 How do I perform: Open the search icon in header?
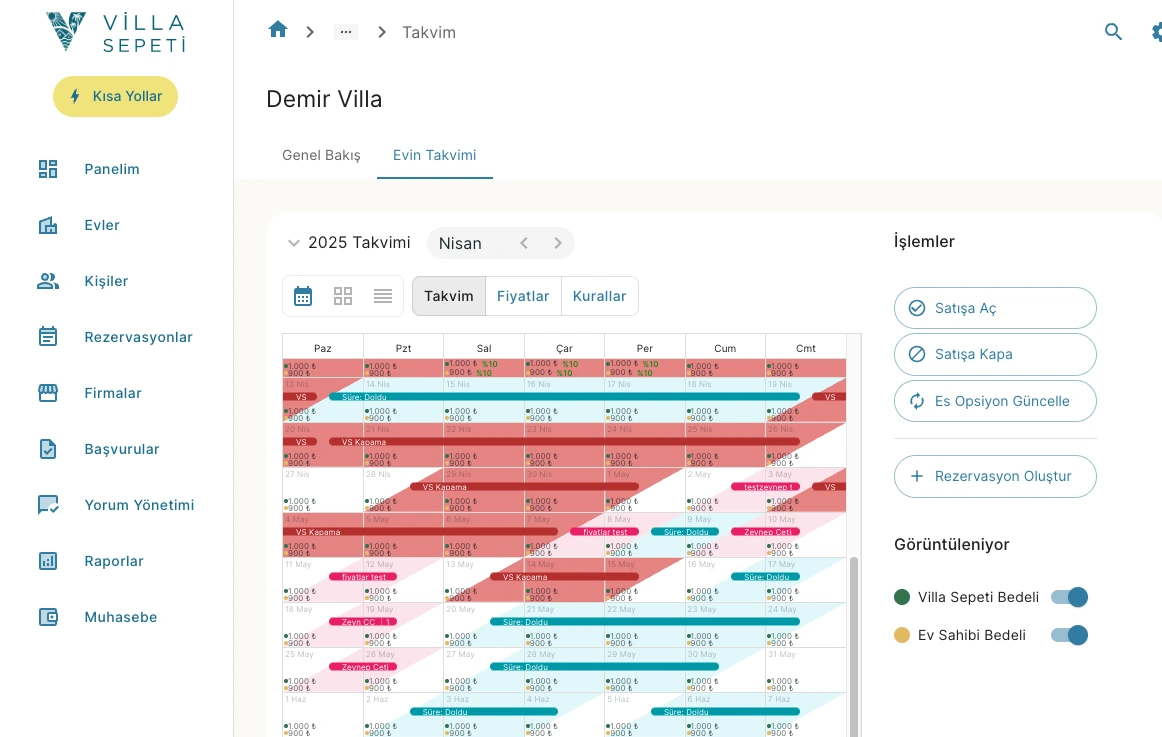(x=1113, y=32)
